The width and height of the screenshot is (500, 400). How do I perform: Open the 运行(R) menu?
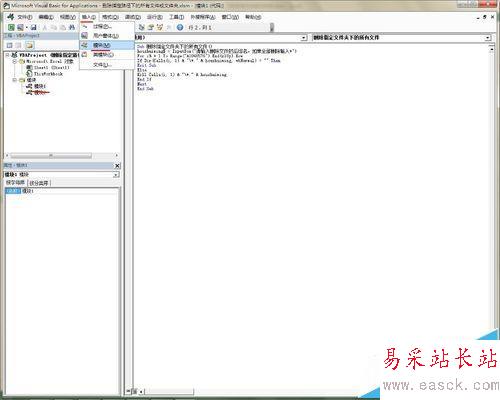(x=155, y=17)
